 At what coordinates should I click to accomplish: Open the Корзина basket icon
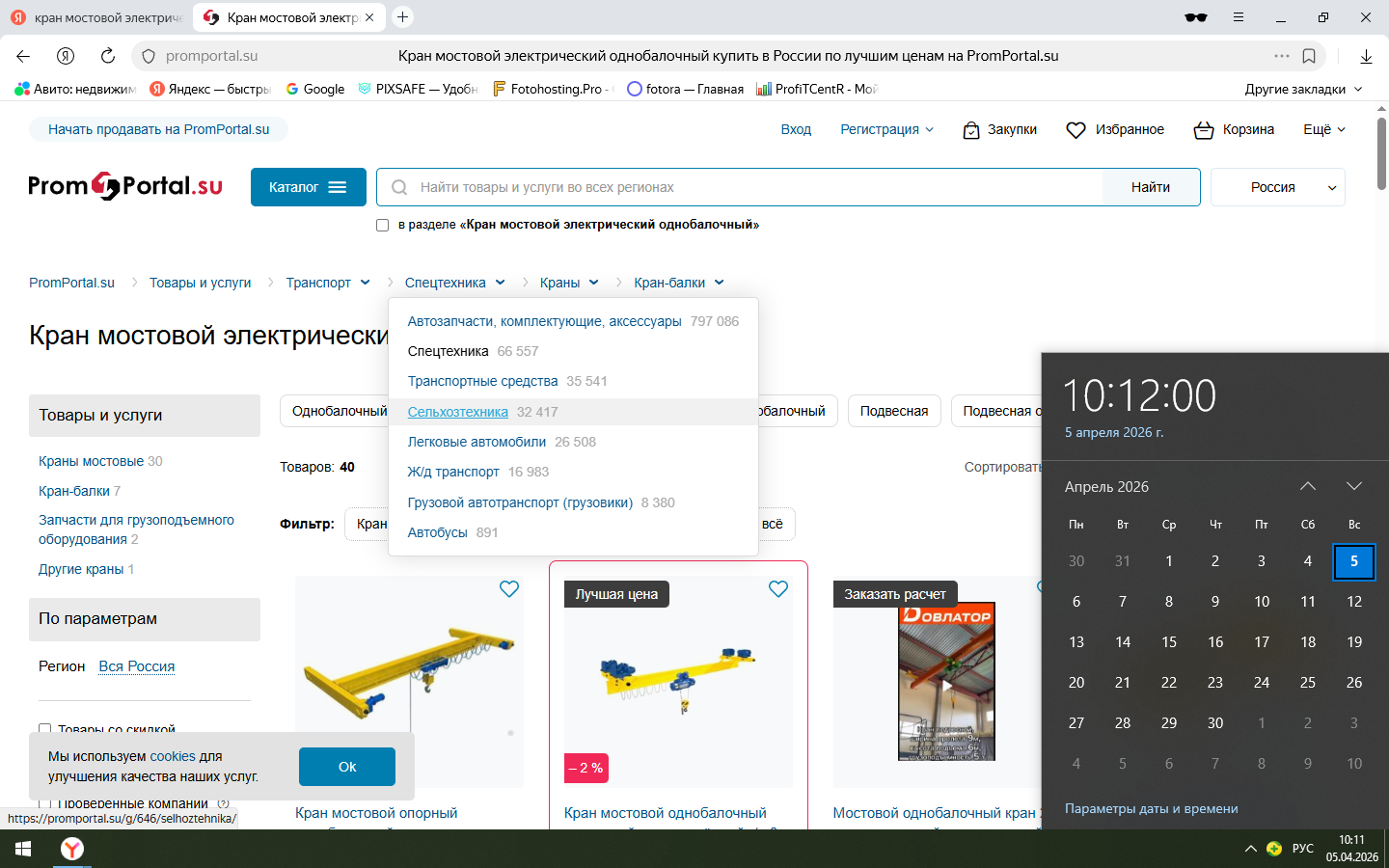click(1204, 130)
